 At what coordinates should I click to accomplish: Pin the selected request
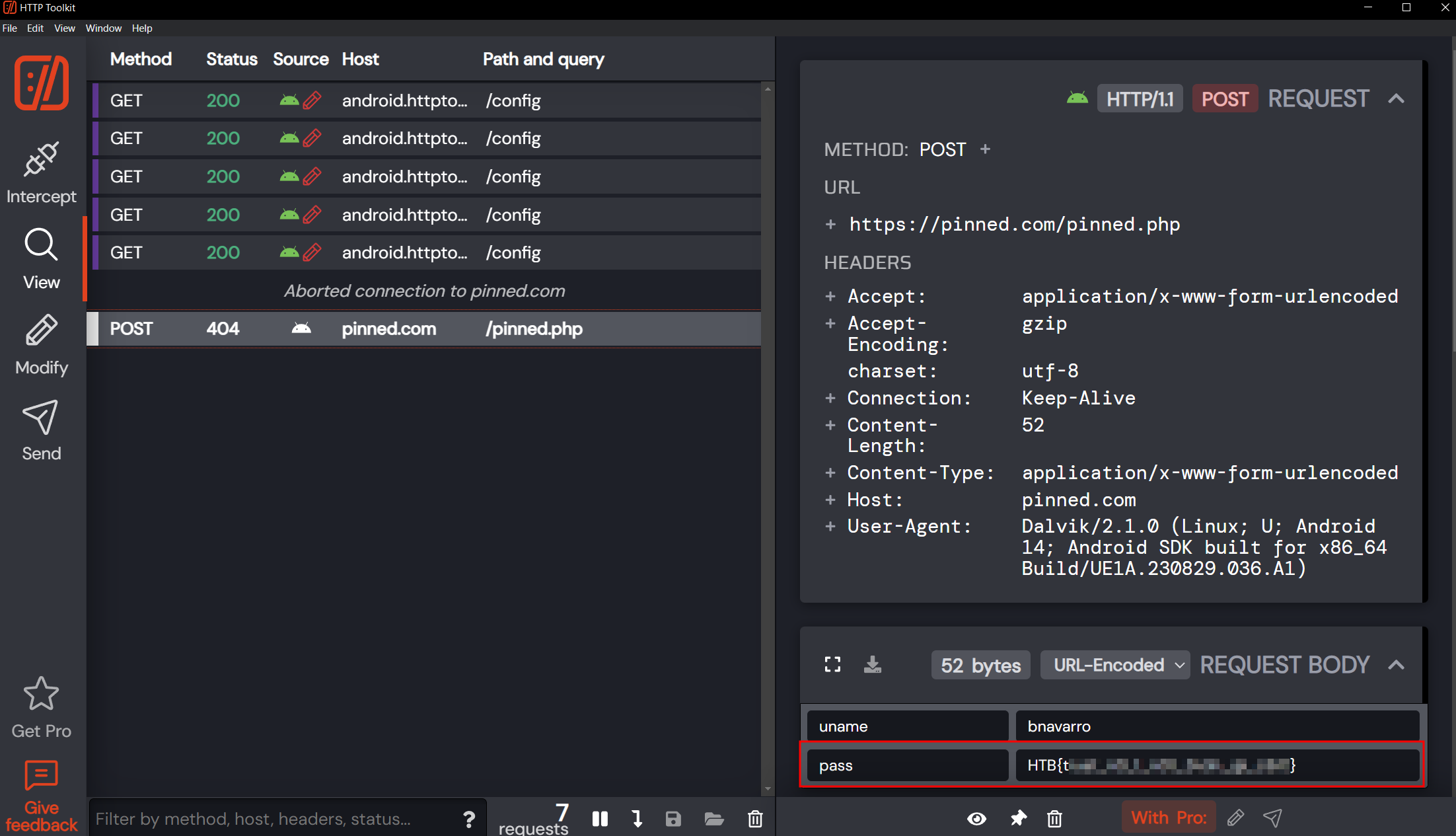[x=1018, y=819]
